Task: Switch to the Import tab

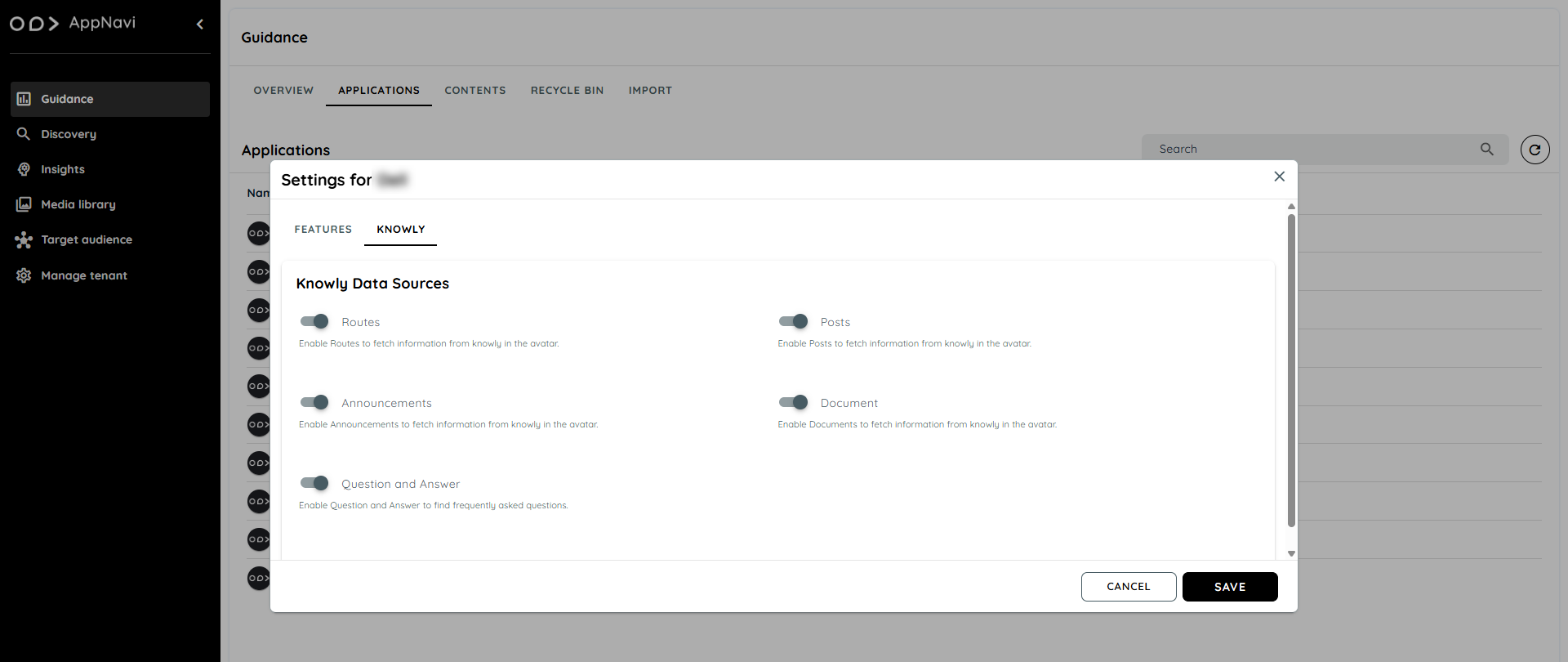Action: click(x=650, y=91)
